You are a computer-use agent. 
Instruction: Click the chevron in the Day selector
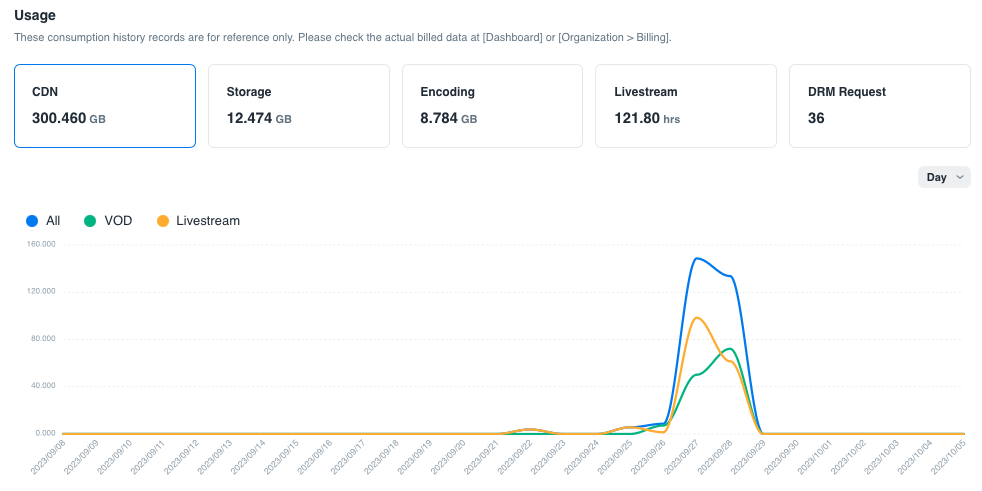pos(960,177)
